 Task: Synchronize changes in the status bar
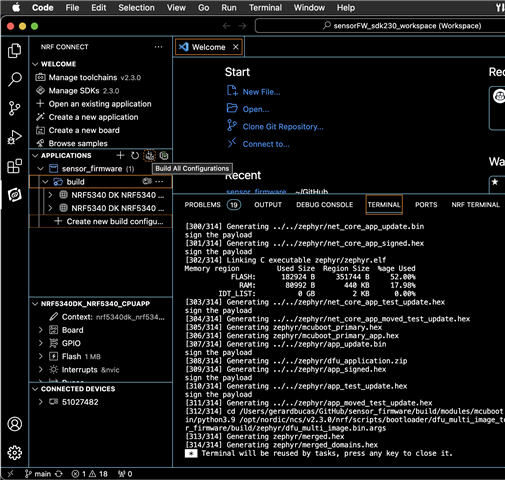(59, 474)
